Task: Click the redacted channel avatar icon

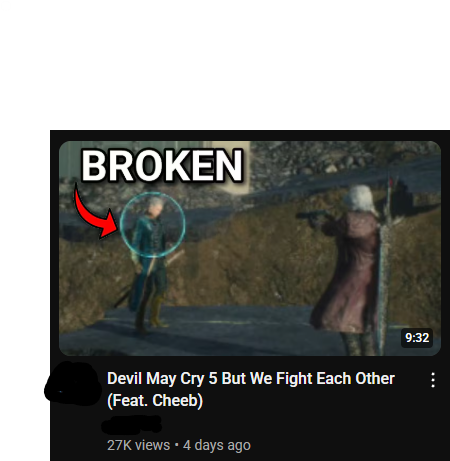Action: click(x=72, y=383)
